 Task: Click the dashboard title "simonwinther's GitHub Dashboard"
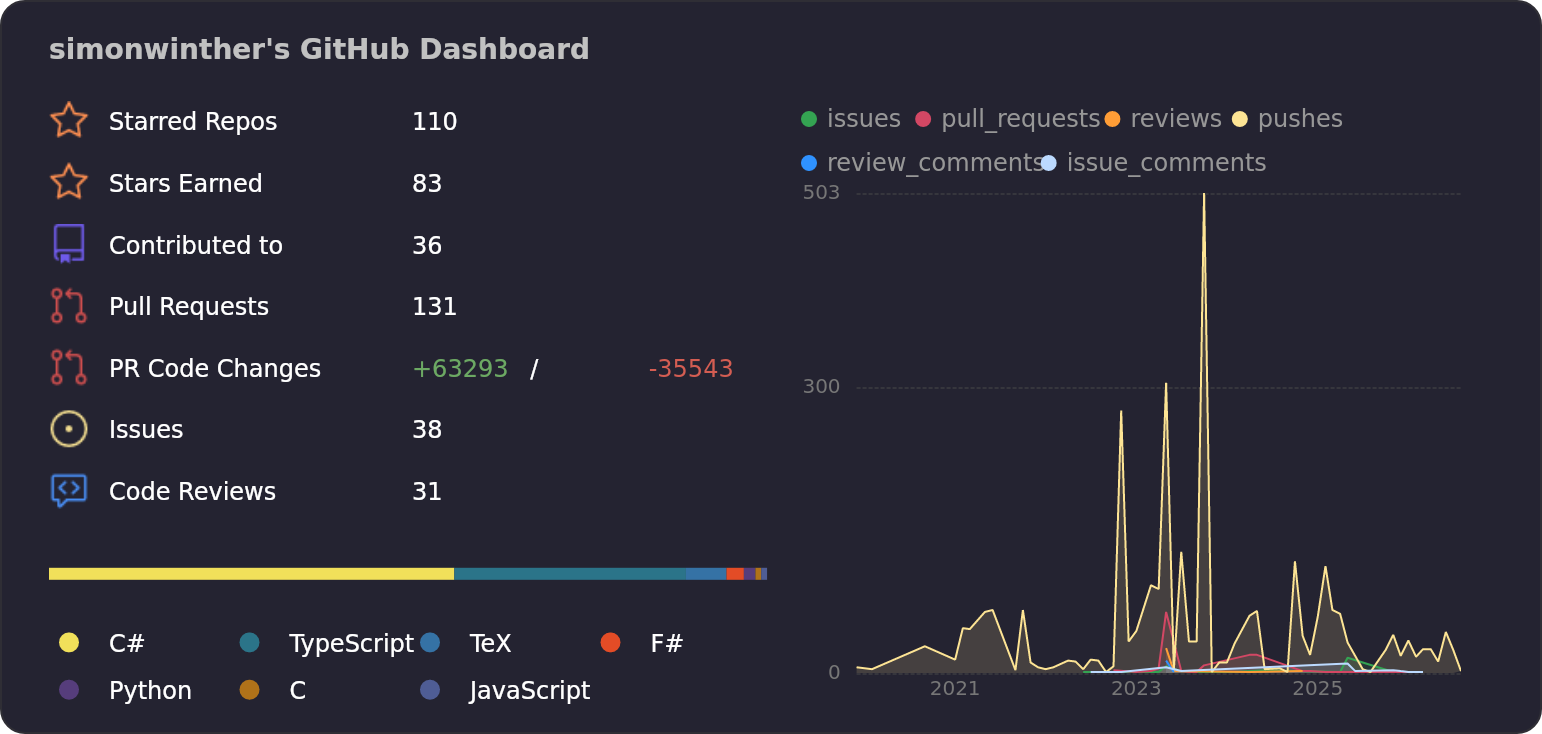pos(319,50)
